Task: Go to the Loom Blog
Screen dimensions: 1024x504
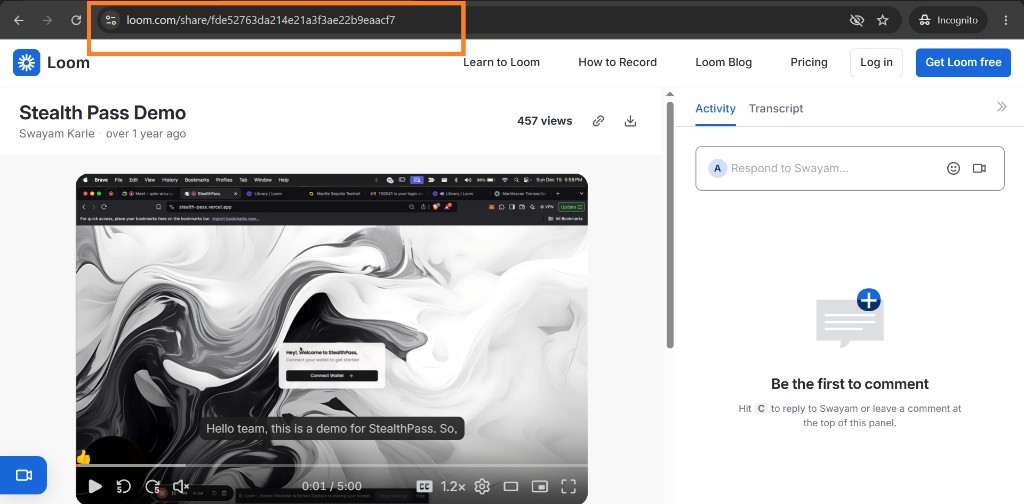Action: [x=724, y=63]
